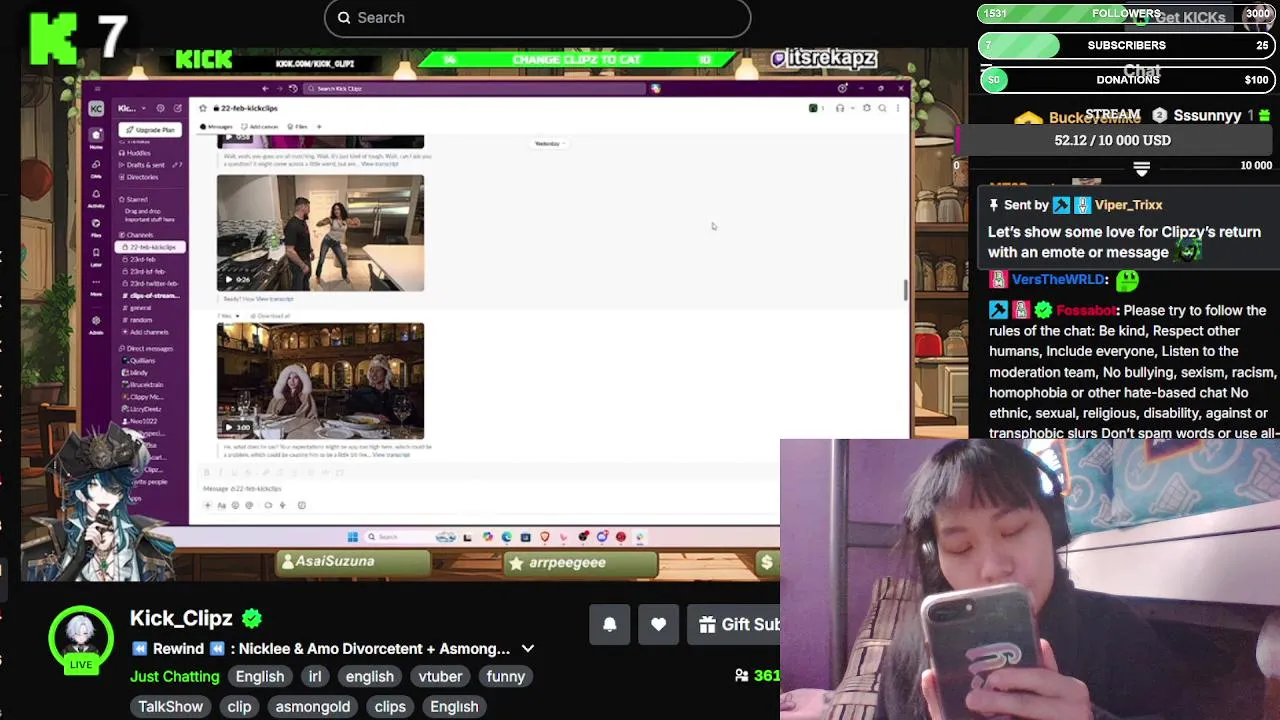Click Slack Activity bell icon
Viewport: 1280px width, 720px height.
(96, 197)
